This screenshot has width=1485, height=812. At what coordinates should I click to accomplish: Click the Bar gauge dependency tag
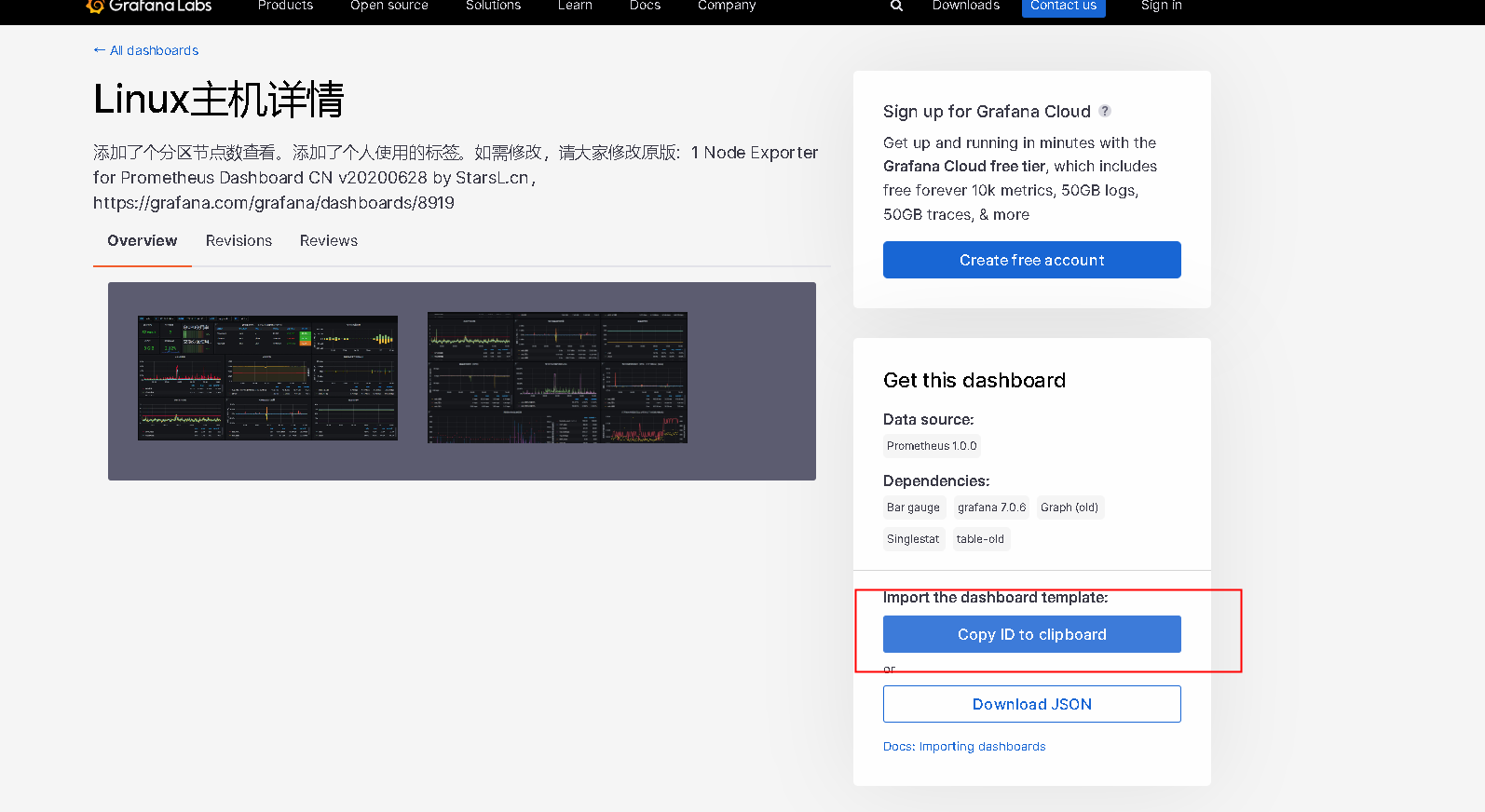914,507
